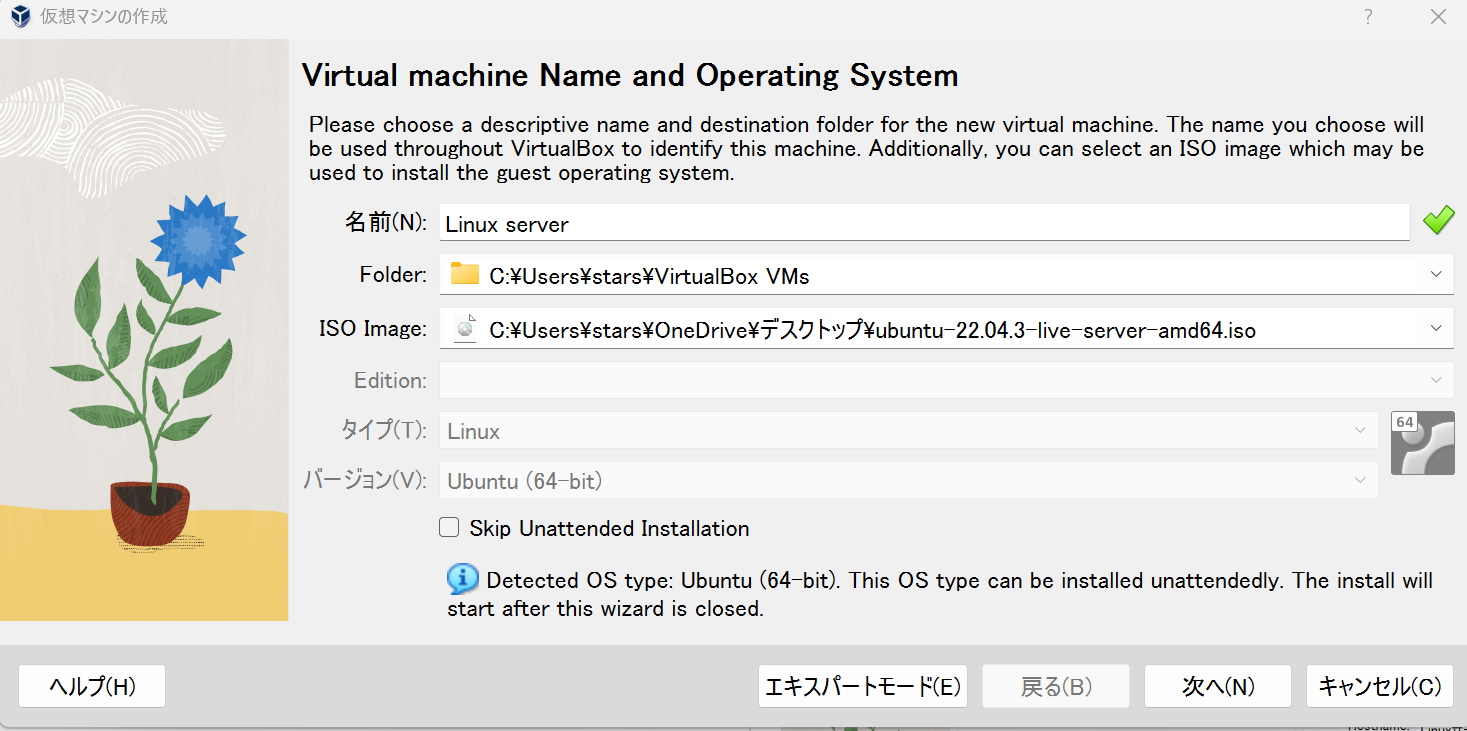The width and height of the screenshot is (1467, 731).
Task: Switch to エキスパートモード(E)
Action: (x=863, y=686)
